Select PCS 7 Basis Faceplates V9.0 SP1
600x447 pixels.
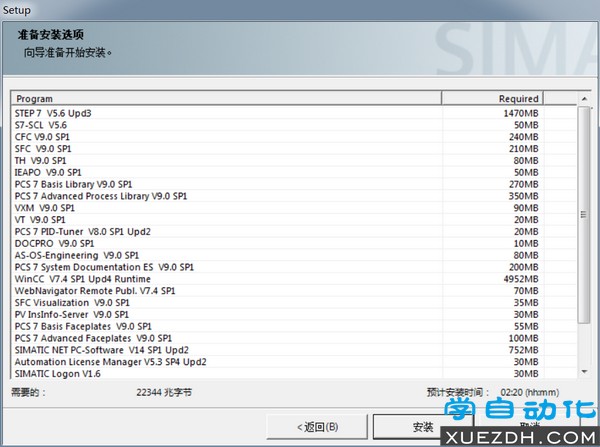[x=293, y=326]
